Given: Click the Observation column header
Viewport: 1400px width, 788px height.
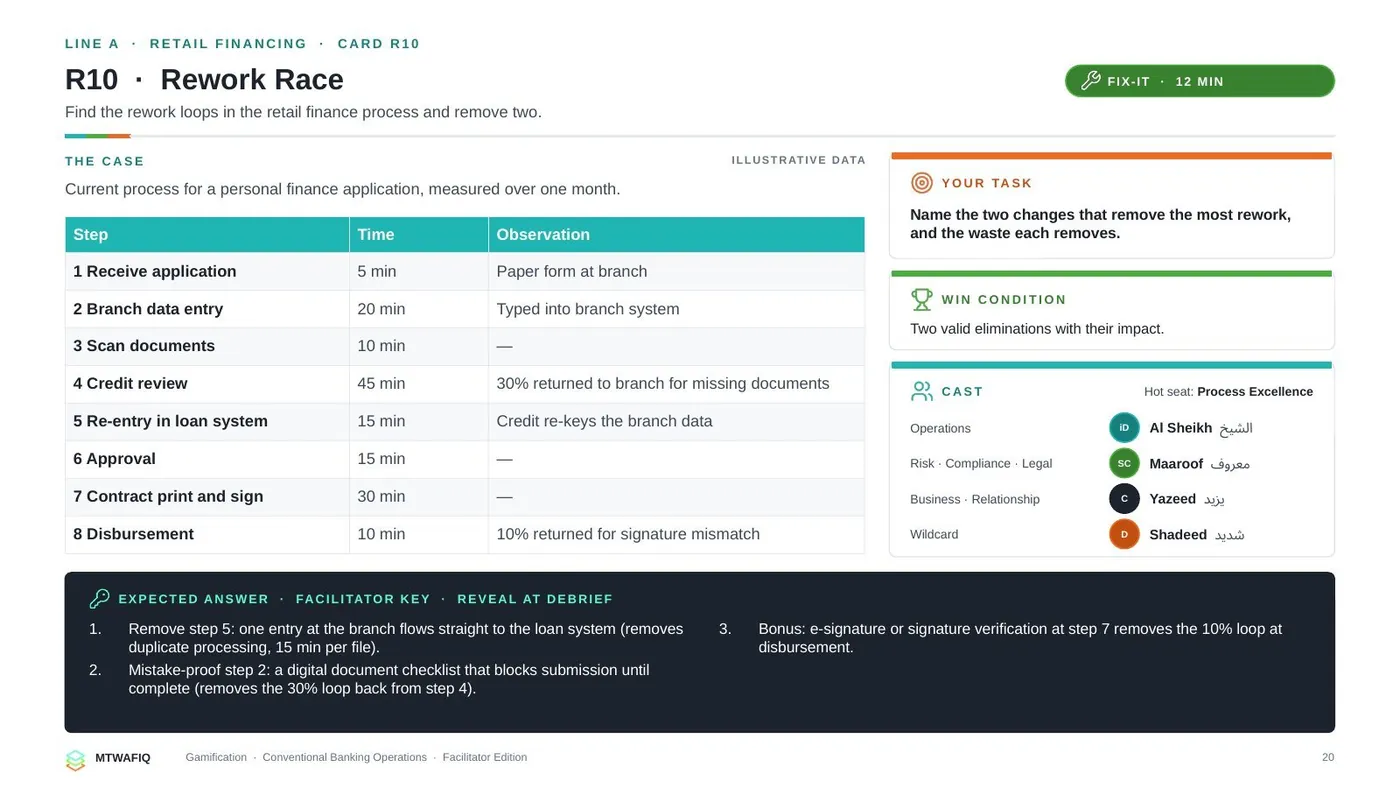Looking at the screenshot, I should (x=676, y=234).
